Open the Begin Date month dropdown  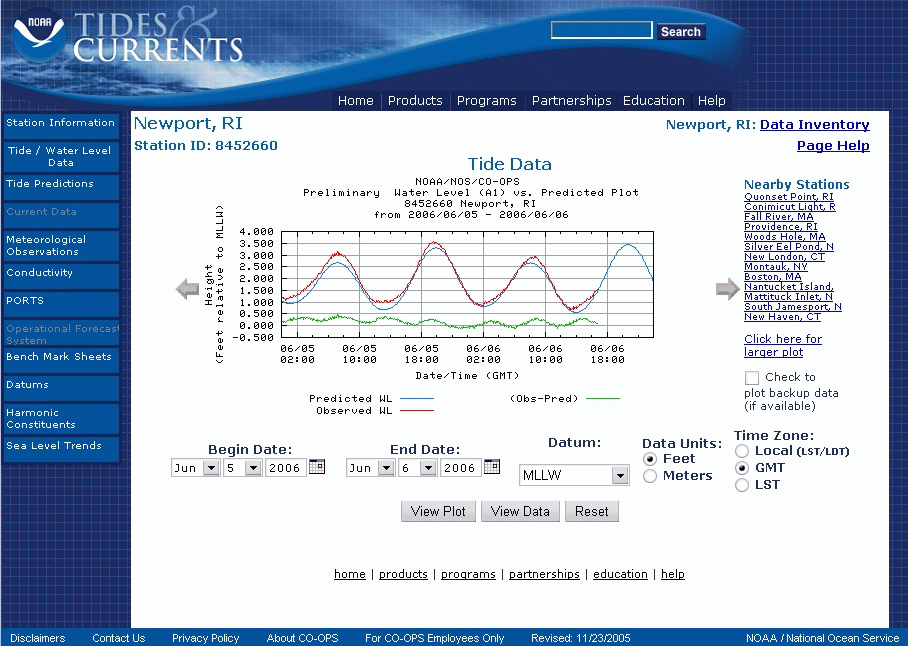click(210, 468)
